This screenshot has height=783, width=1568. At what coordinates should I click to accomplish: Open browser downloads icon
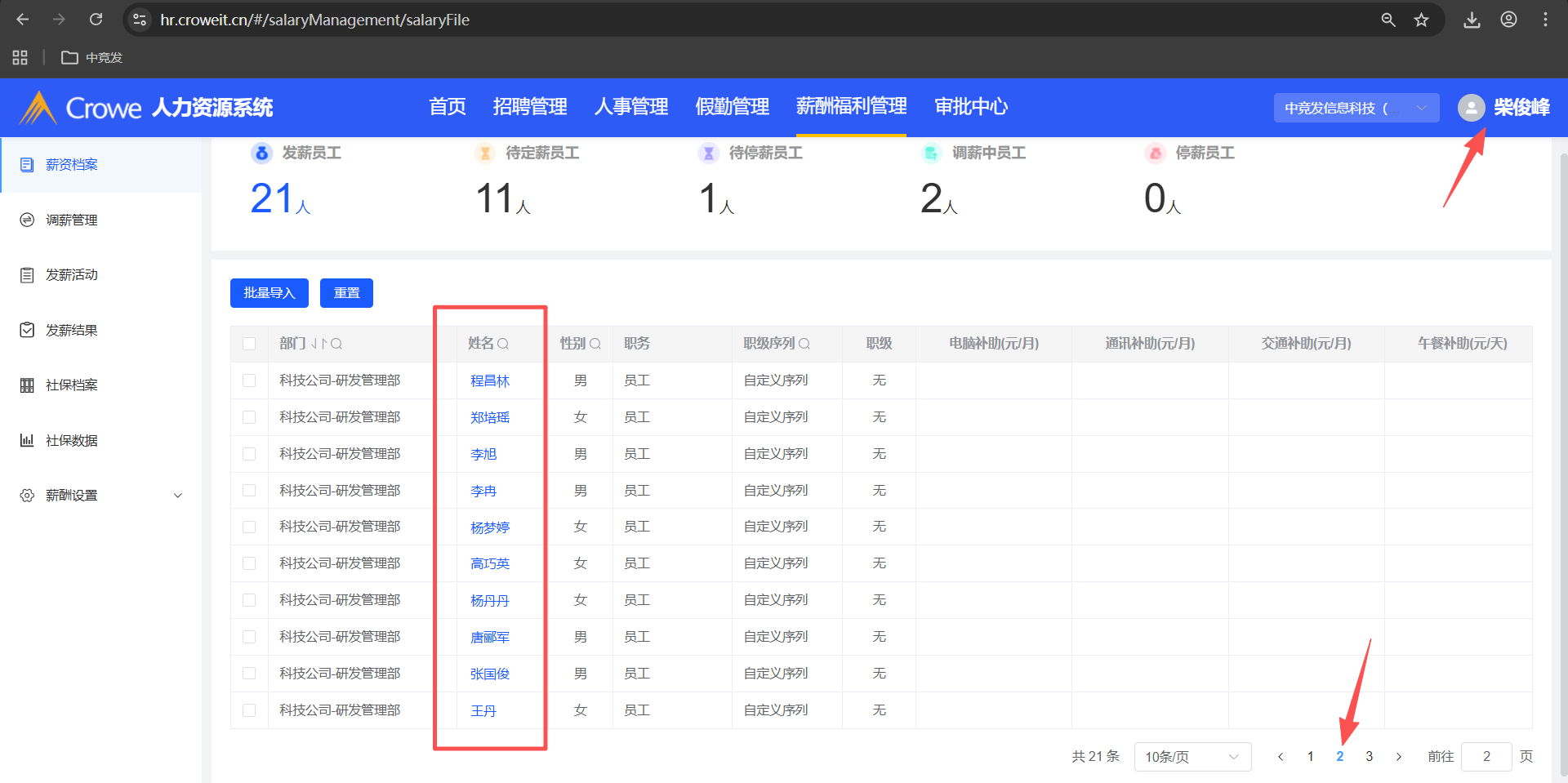click(1472, 20)
